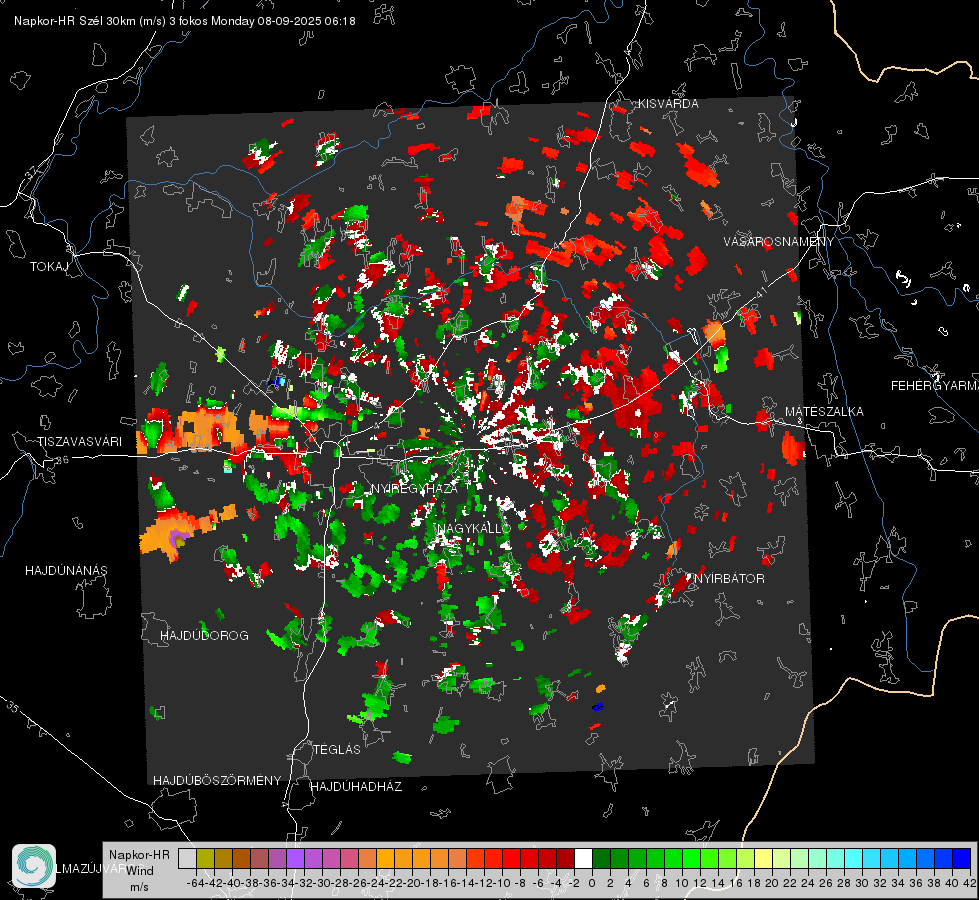Click the legend value label 20
This screenshot has height=900, width=979.
click(772, 883)
